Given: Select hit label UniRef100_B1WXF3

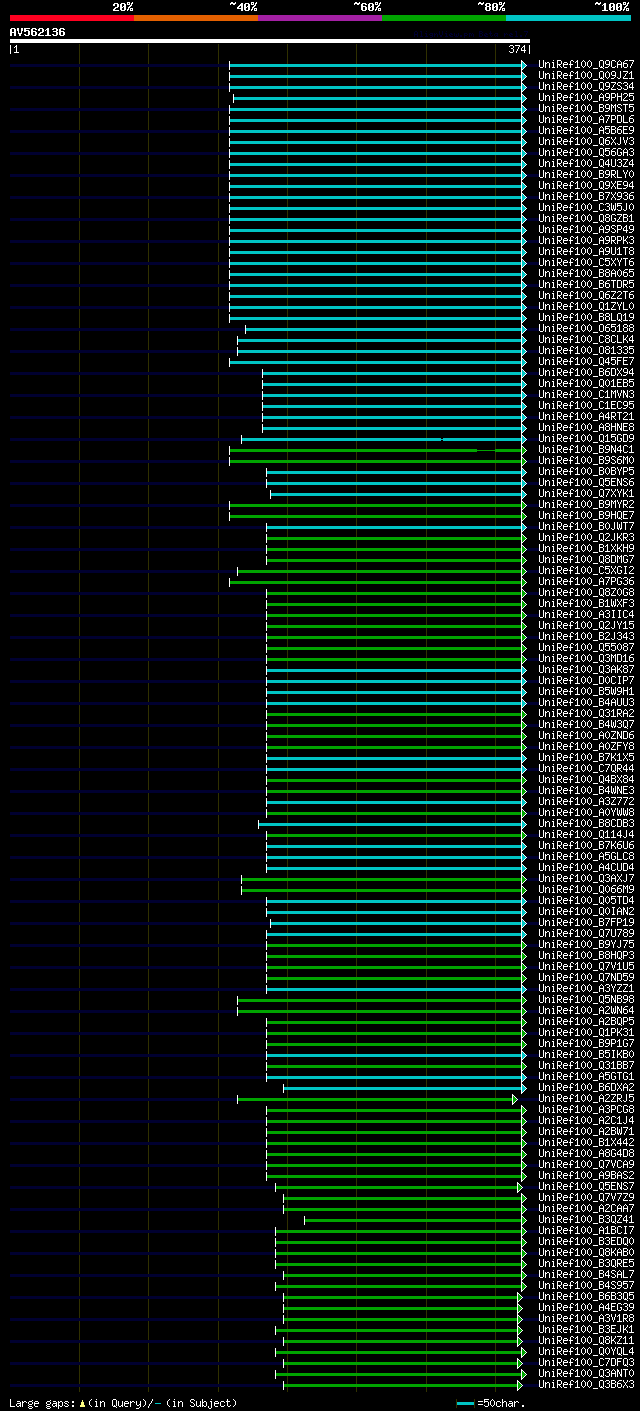Looking at the screenshot, I should [x=586, y=603].
